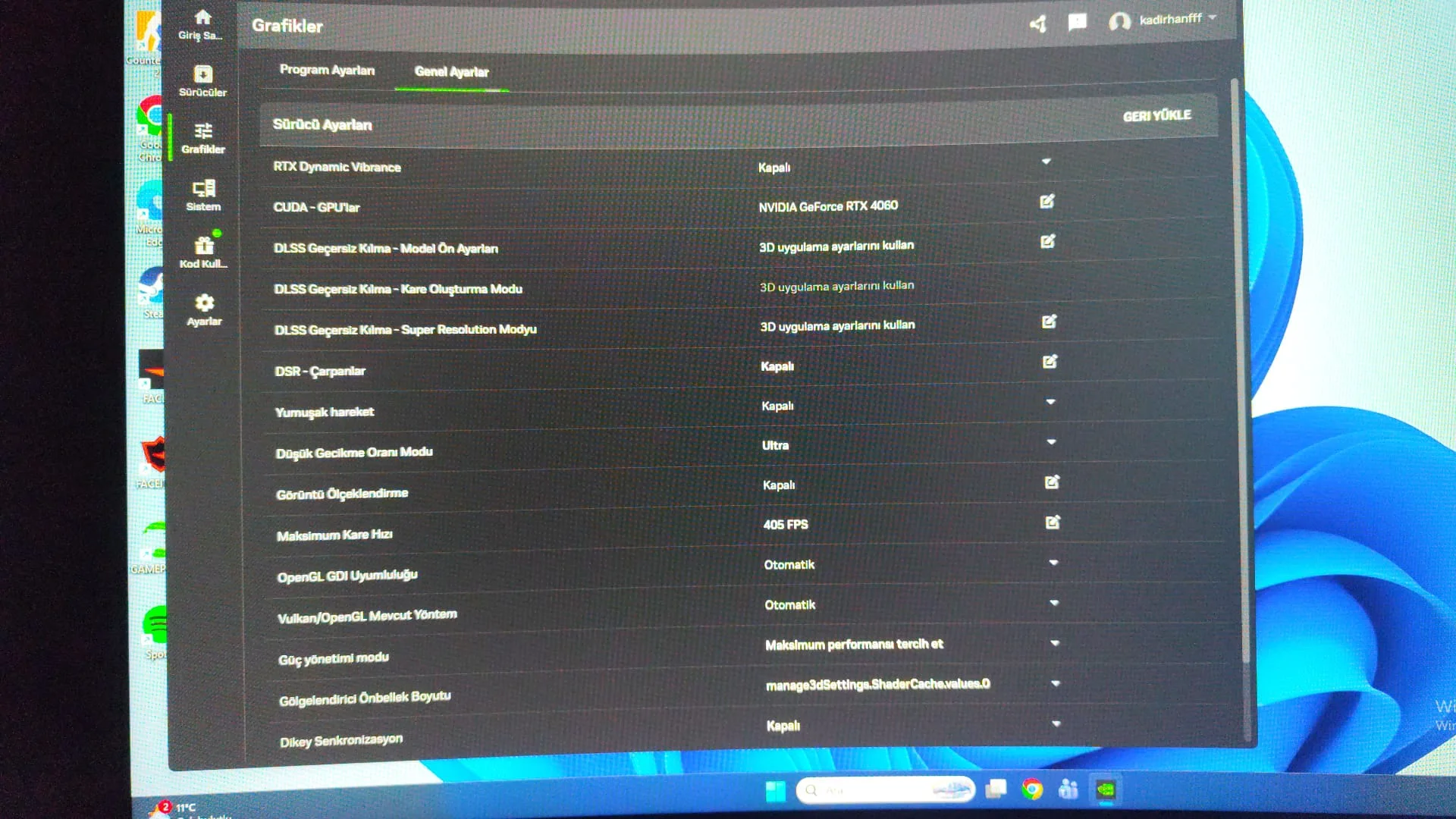Open the feedback chat bubble icon
1456x819 pixels.
pos(1077,22)
